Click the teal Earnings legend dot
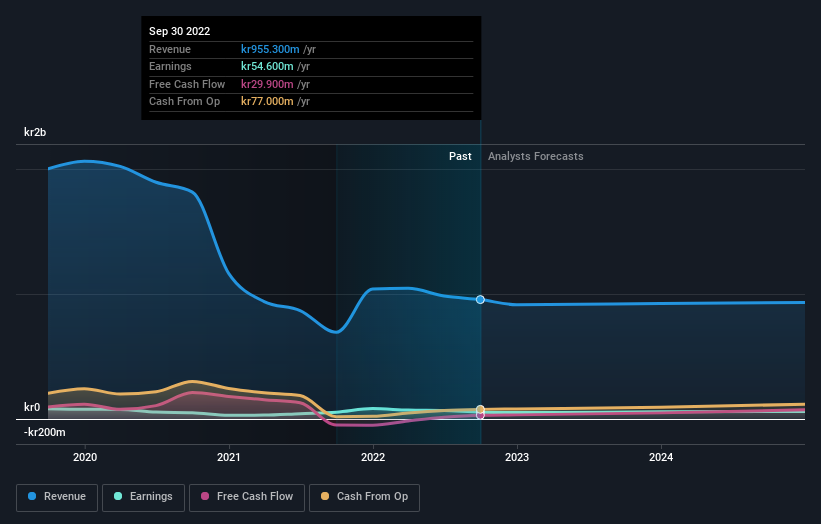This screenshot has width=821, height=524. pyautogui.click(x=118, y=496)
